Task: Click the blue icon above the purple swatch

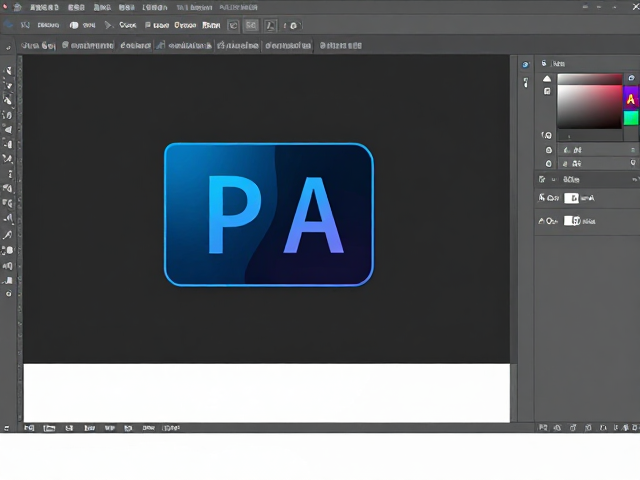Action: click(631, 78)
